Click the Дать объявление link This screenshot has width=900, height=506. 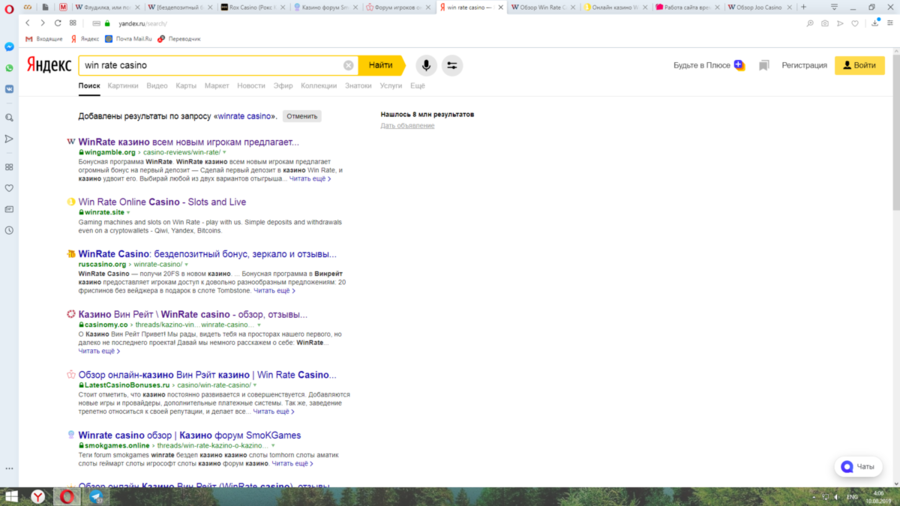click(x=407, y=126)
